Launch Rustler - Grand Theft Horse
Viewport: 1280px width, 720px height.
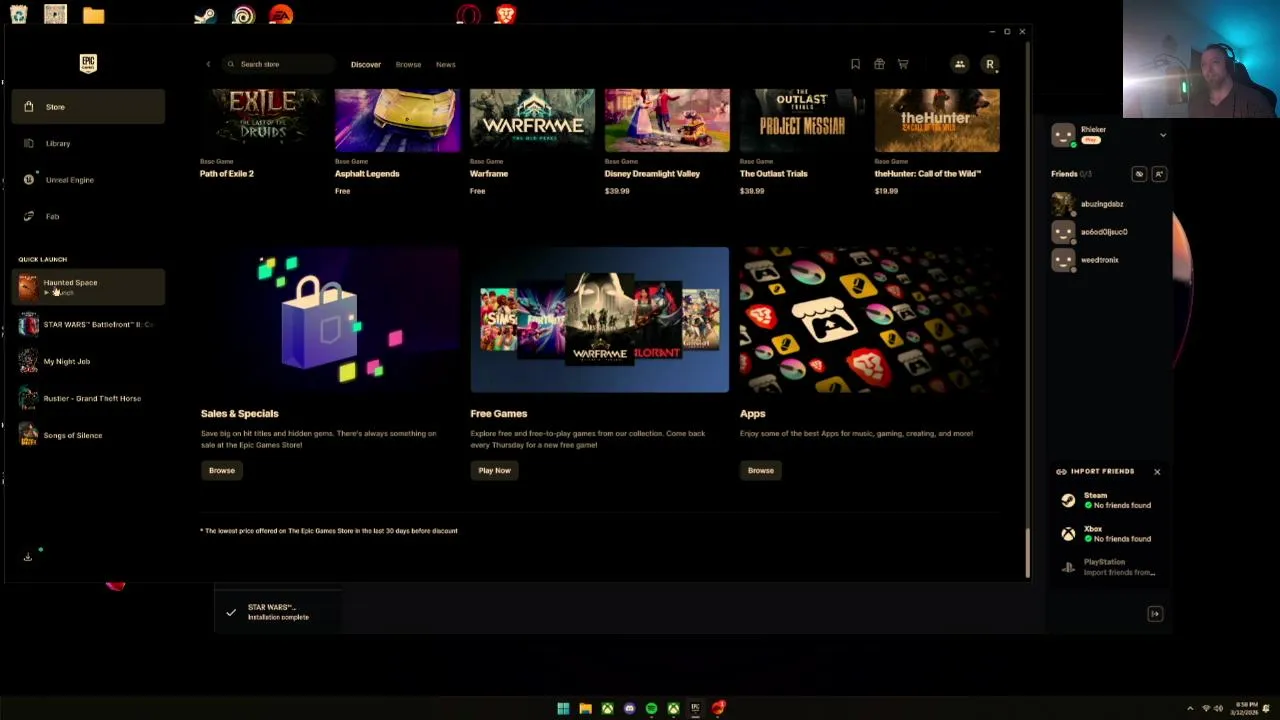tap(88, 398)
